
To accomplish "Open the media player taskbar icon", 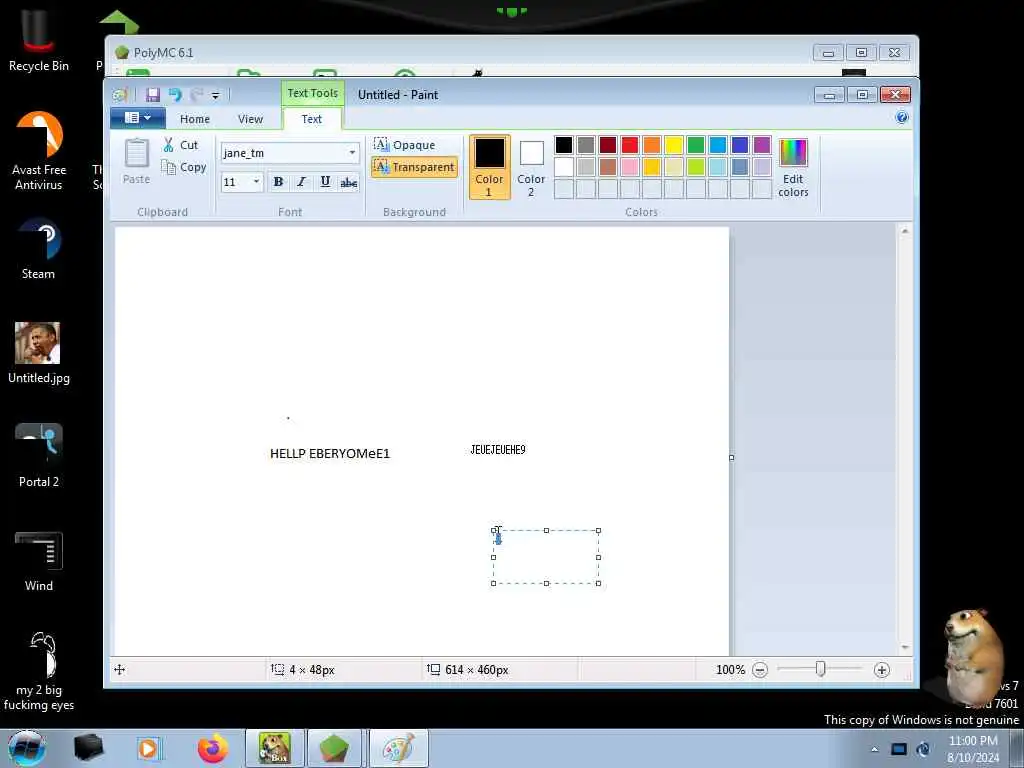I will coord(149,748).
